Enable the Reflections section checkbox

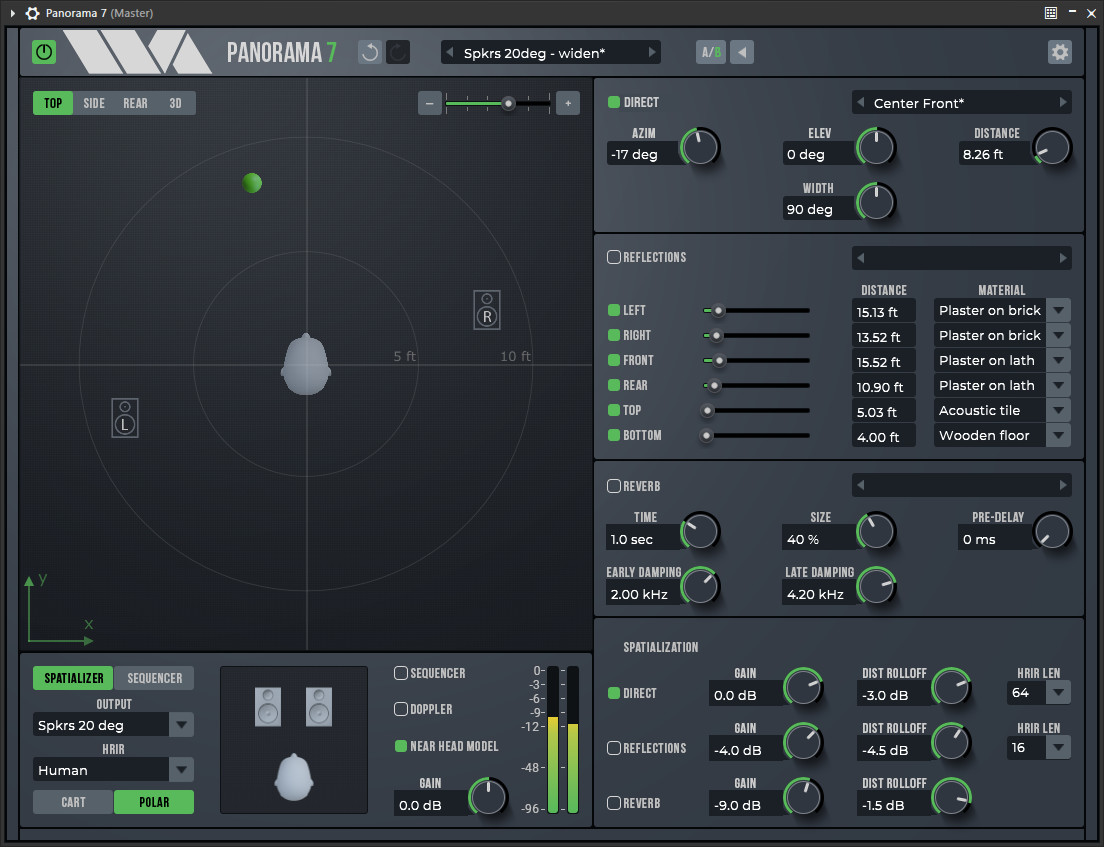pos(614,257)
